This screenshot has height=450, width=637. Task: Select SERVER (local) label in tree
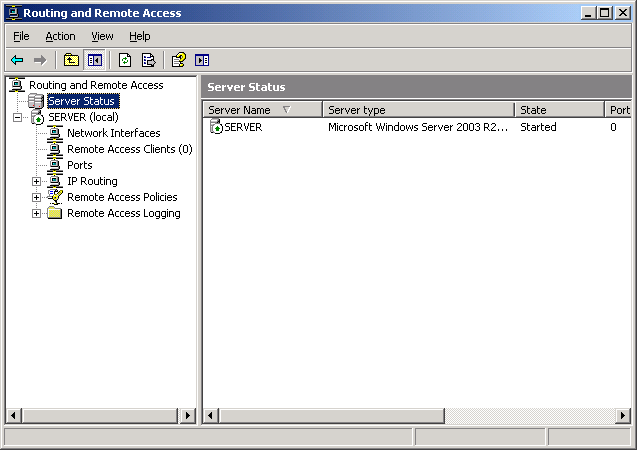click(83, 117)
